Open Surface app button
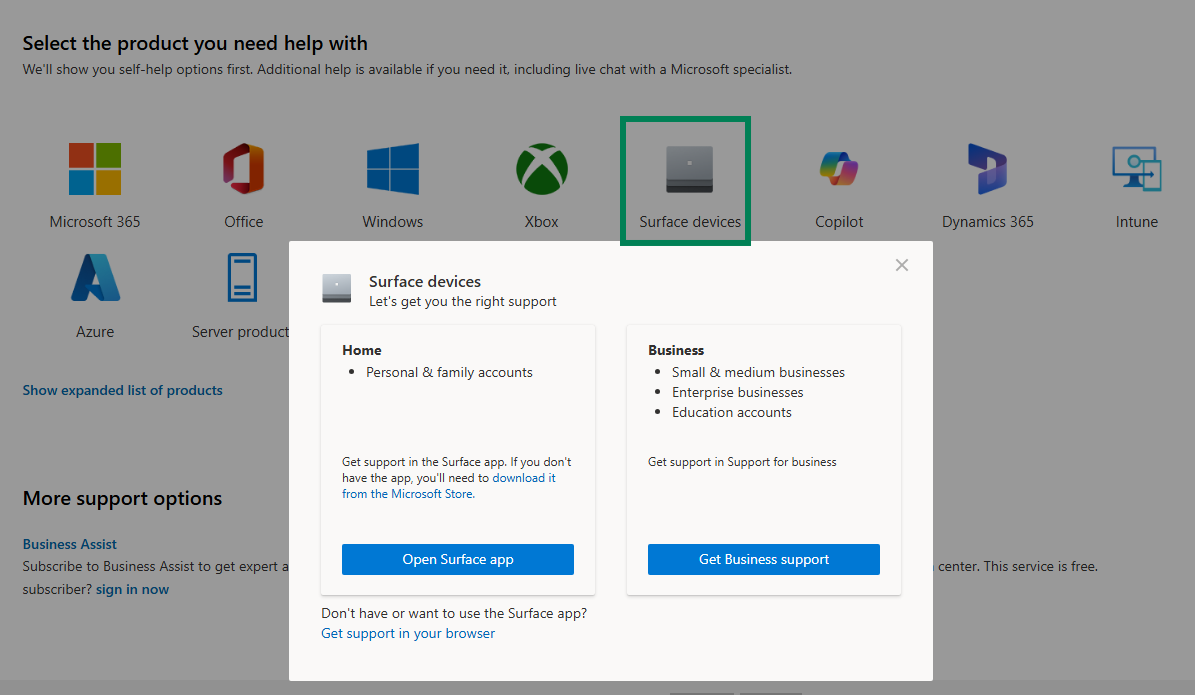1195x695 pixels. 457,559
